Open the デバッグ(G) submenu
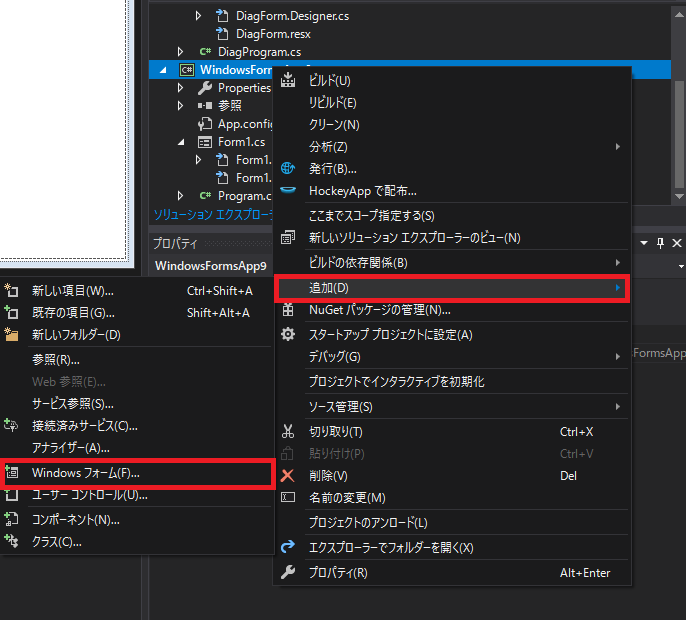 tap(452, 357)
